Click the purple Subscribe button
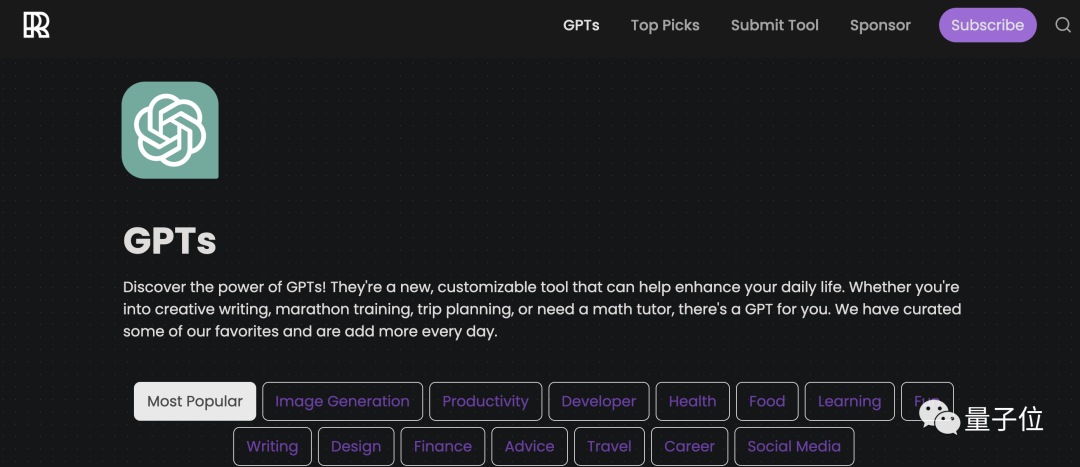The image size is (1080, 467). click(988, 25)
